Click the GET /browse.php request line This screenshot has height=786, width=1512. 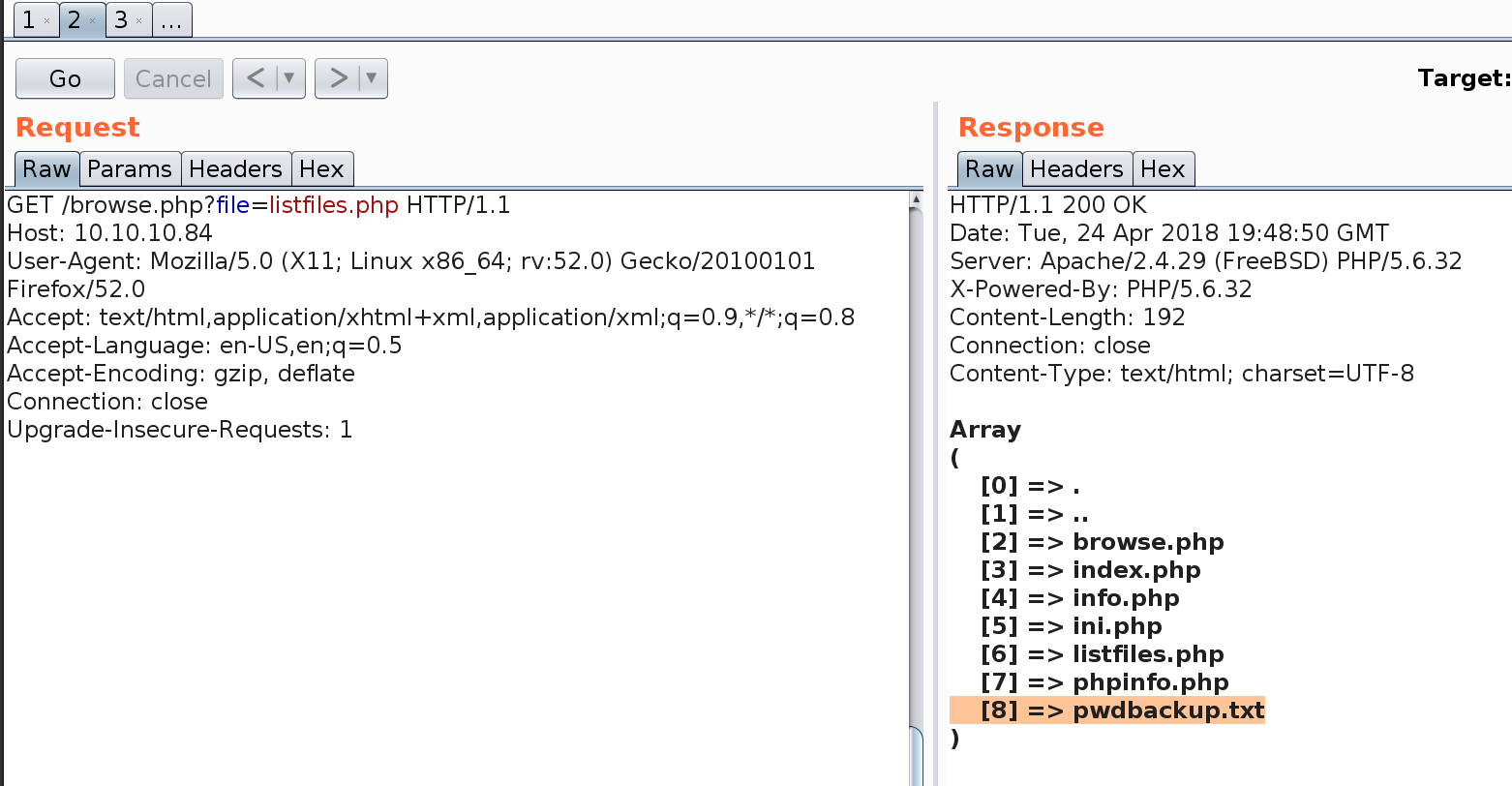[x=258, y=205]
